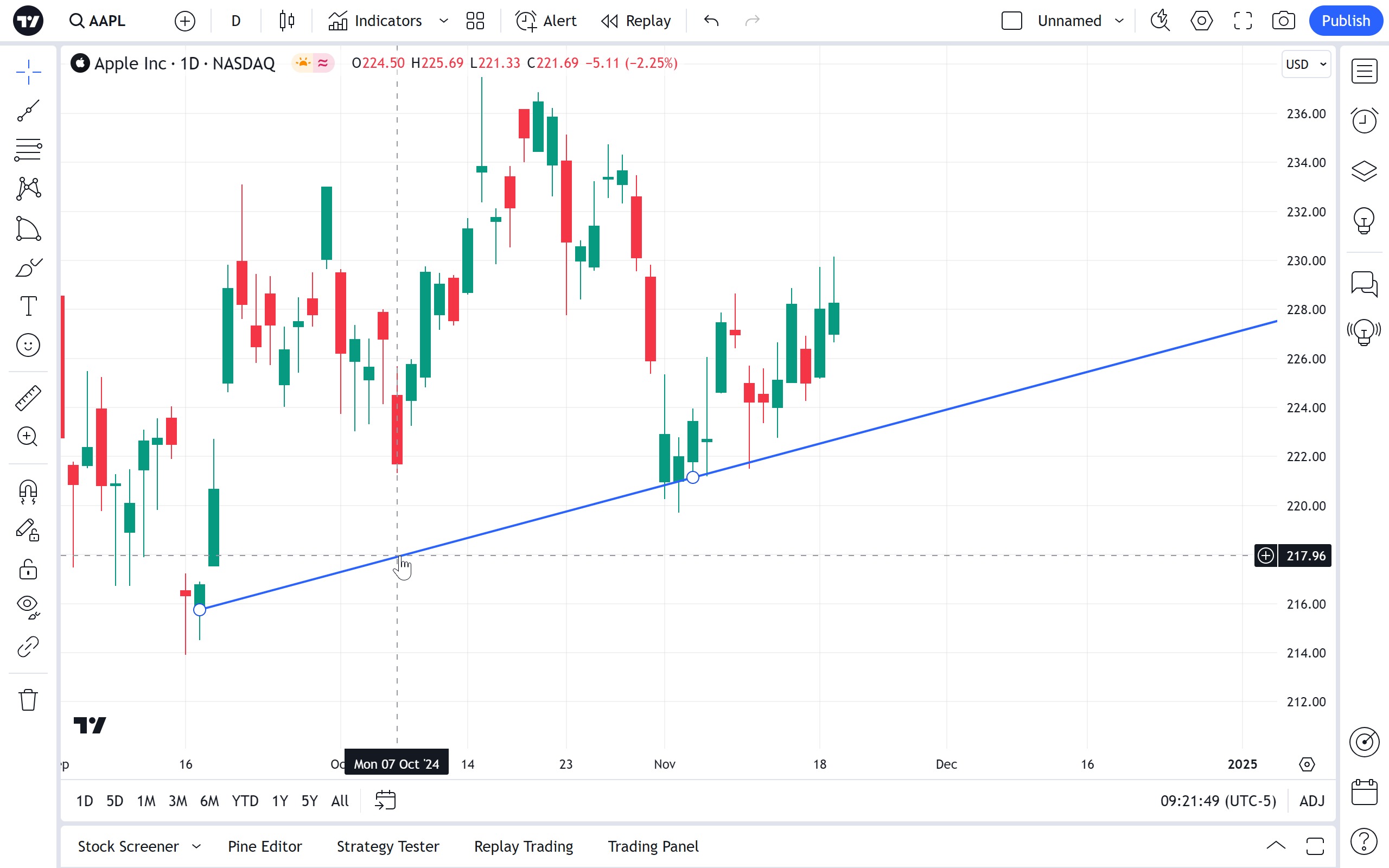Select the ruler measure tool
The width and height of the screenshot is (1389, 868).
coord(28,398)
